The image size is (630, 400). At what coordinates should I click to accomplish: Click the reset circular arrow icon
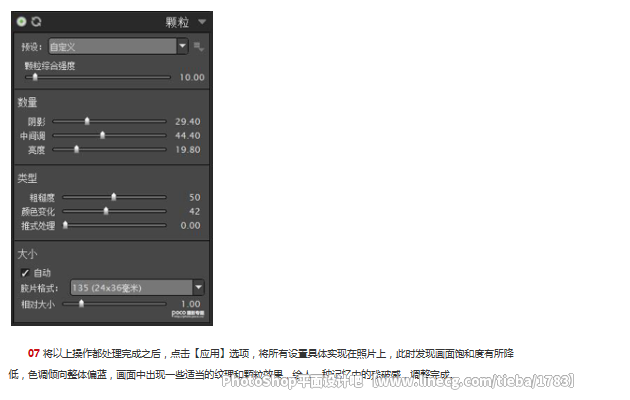point(36,21)
